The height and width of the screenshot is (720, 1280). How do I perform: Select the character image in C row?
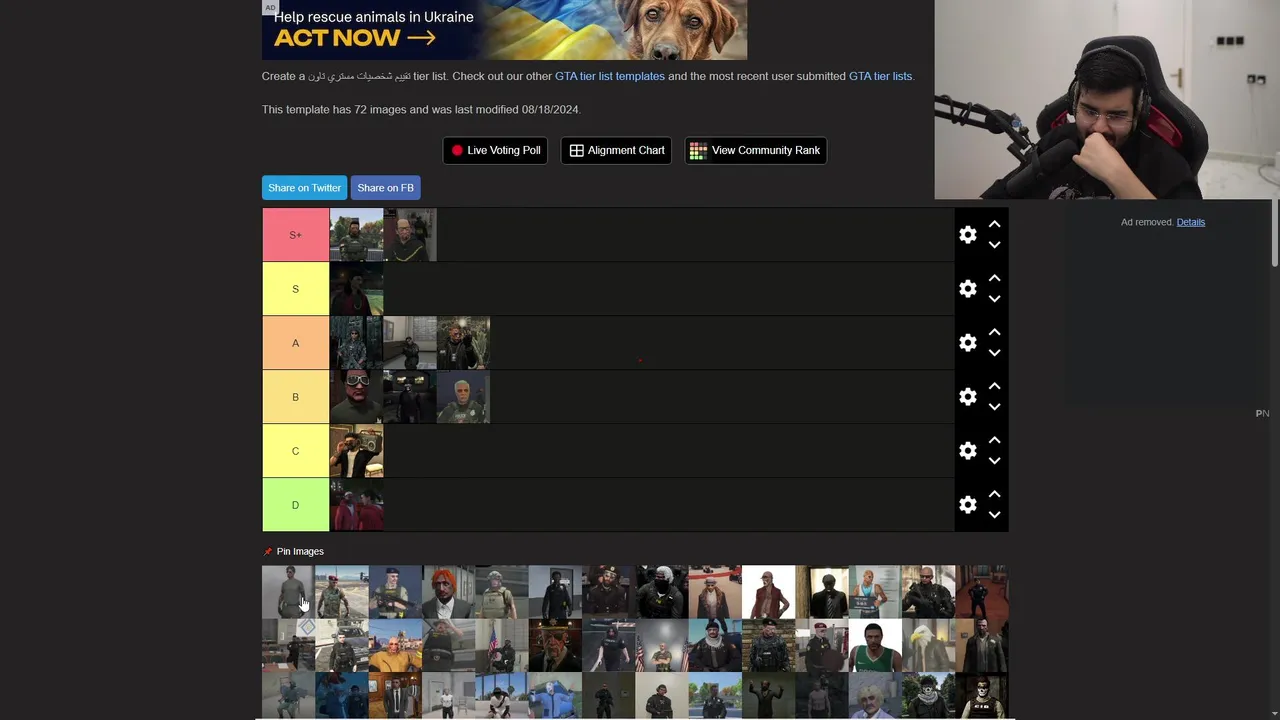356,451
